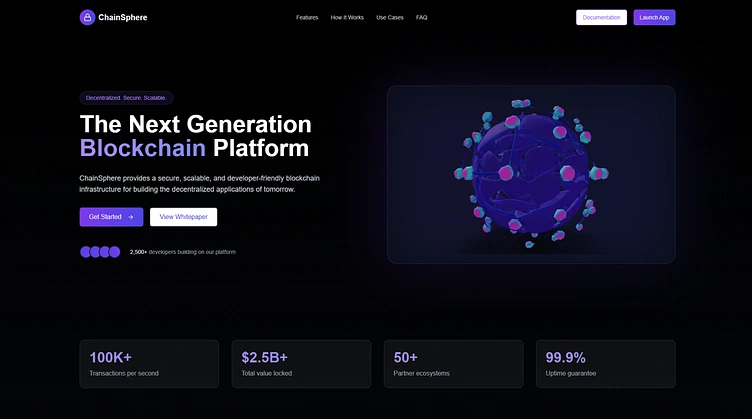Click the blockchain sphere hero image
Image resolution: width=752 pixels, height=419 pixels.
(531, 174)
